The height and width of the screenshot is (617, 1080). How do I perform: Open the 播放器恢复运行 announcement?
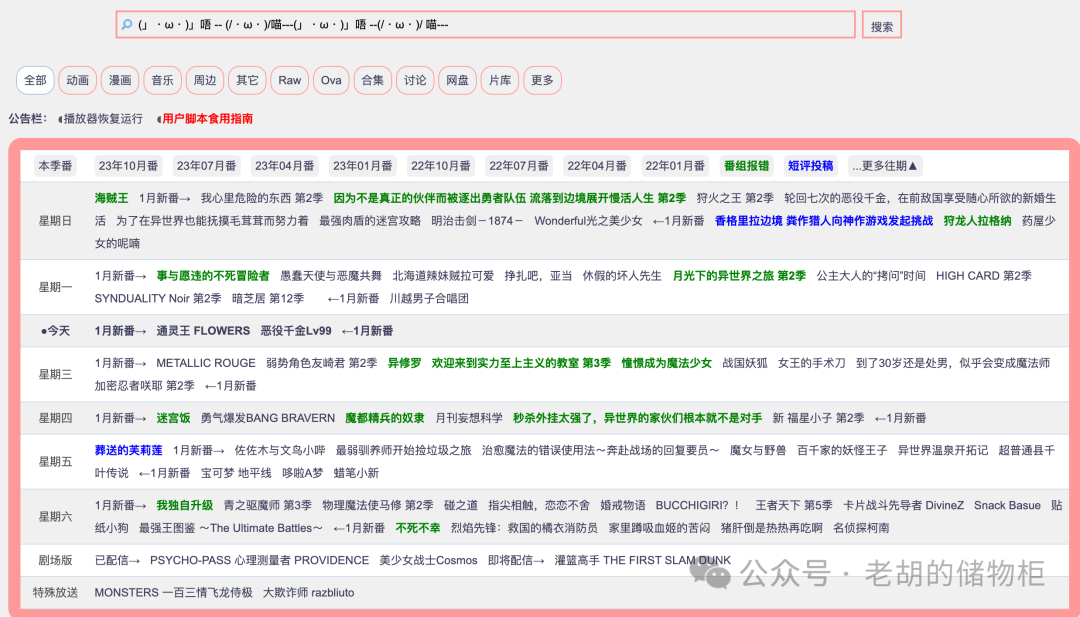coord(103,118)
